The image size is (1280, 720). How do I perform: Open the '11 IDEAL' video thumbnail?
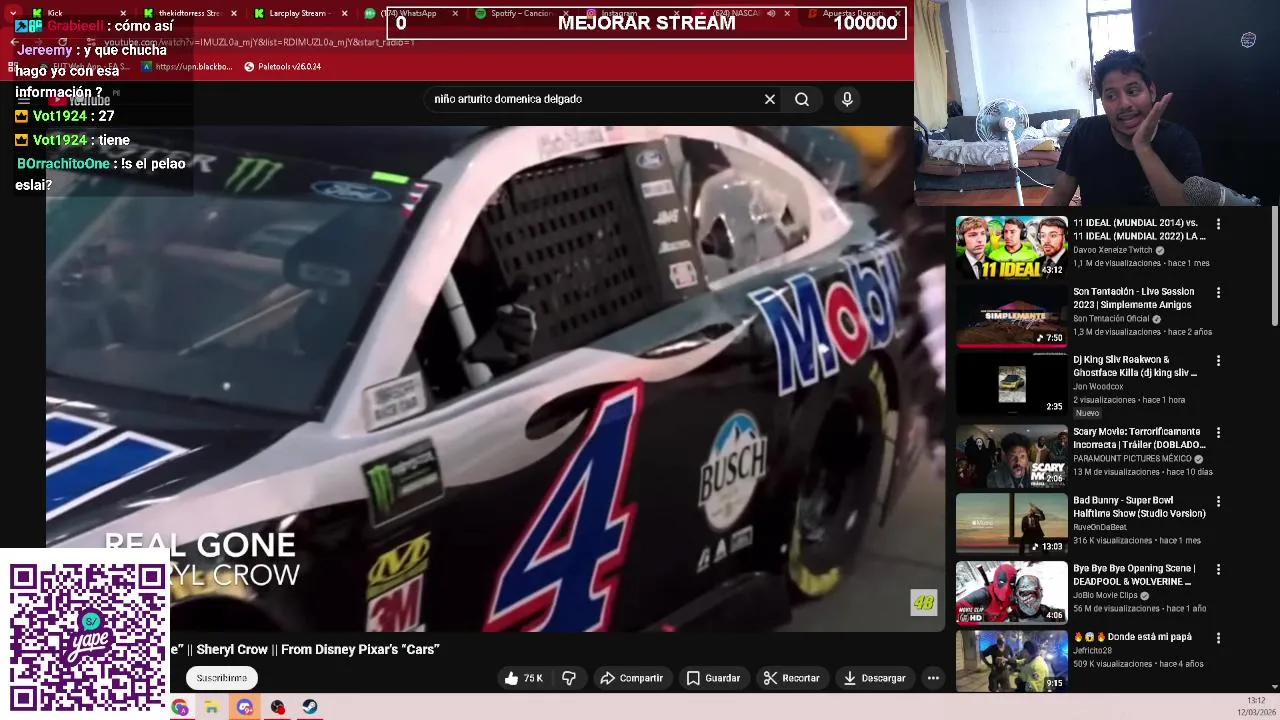pyautogui.click(x=1011, y=247)
